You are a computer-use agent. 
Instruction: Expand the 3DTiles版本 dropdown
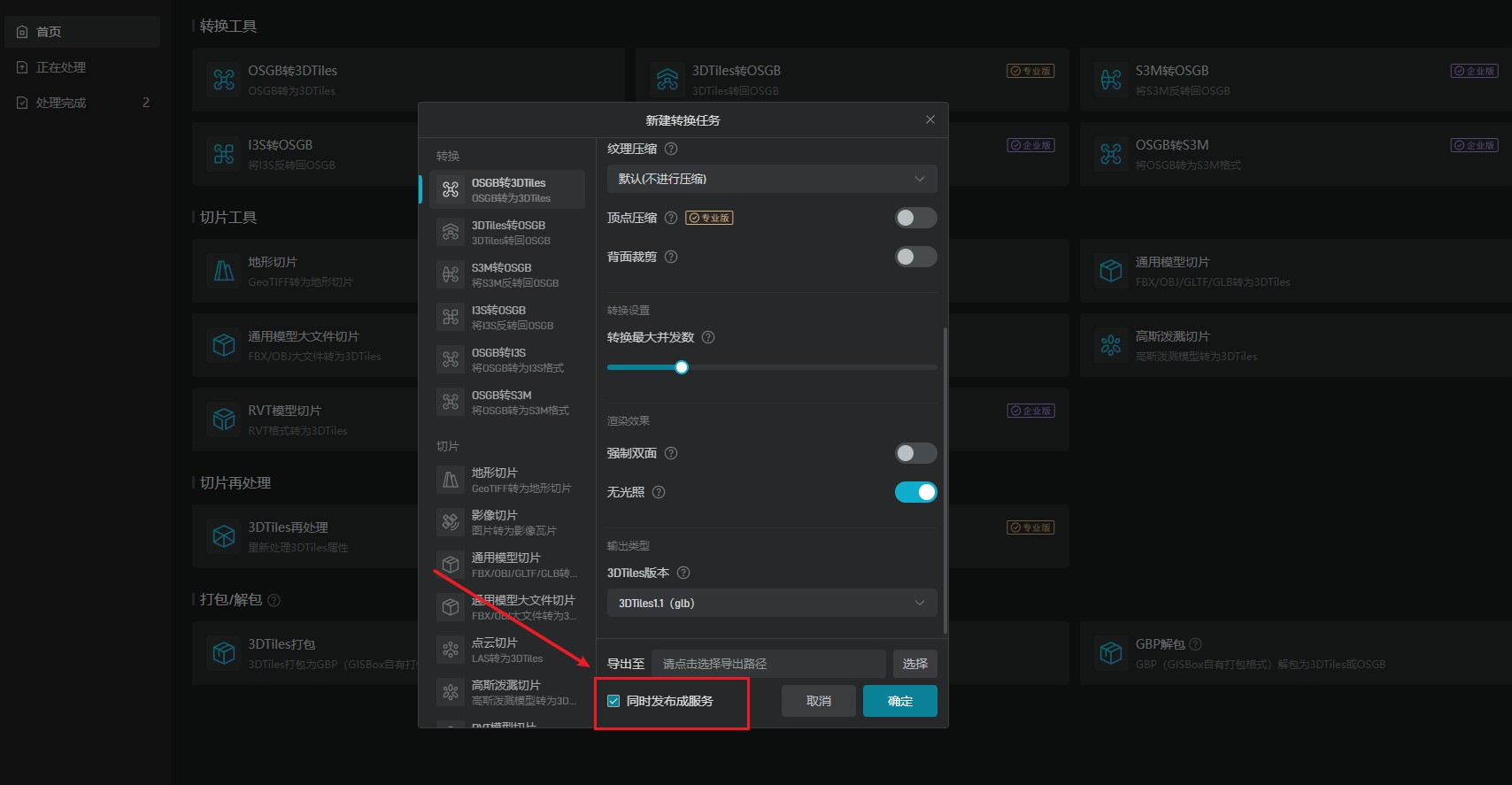pos(771,603)
